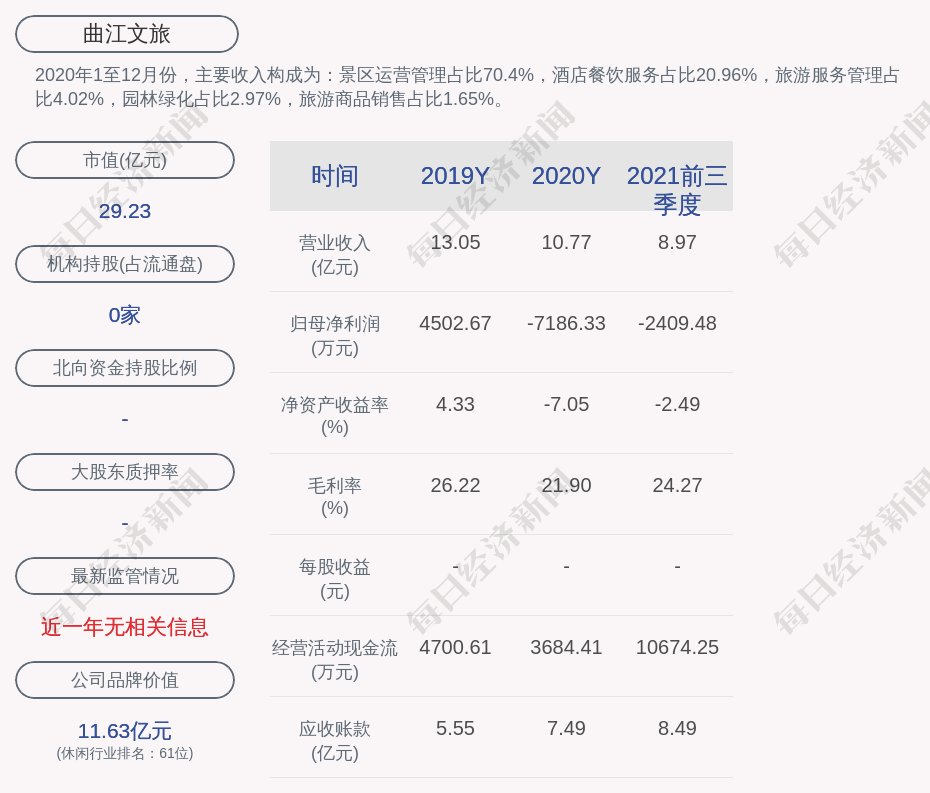Click revenue value 13.05
Image resolution: width=930 pixels, height=793 pixels.
click(x=455, y=243)
